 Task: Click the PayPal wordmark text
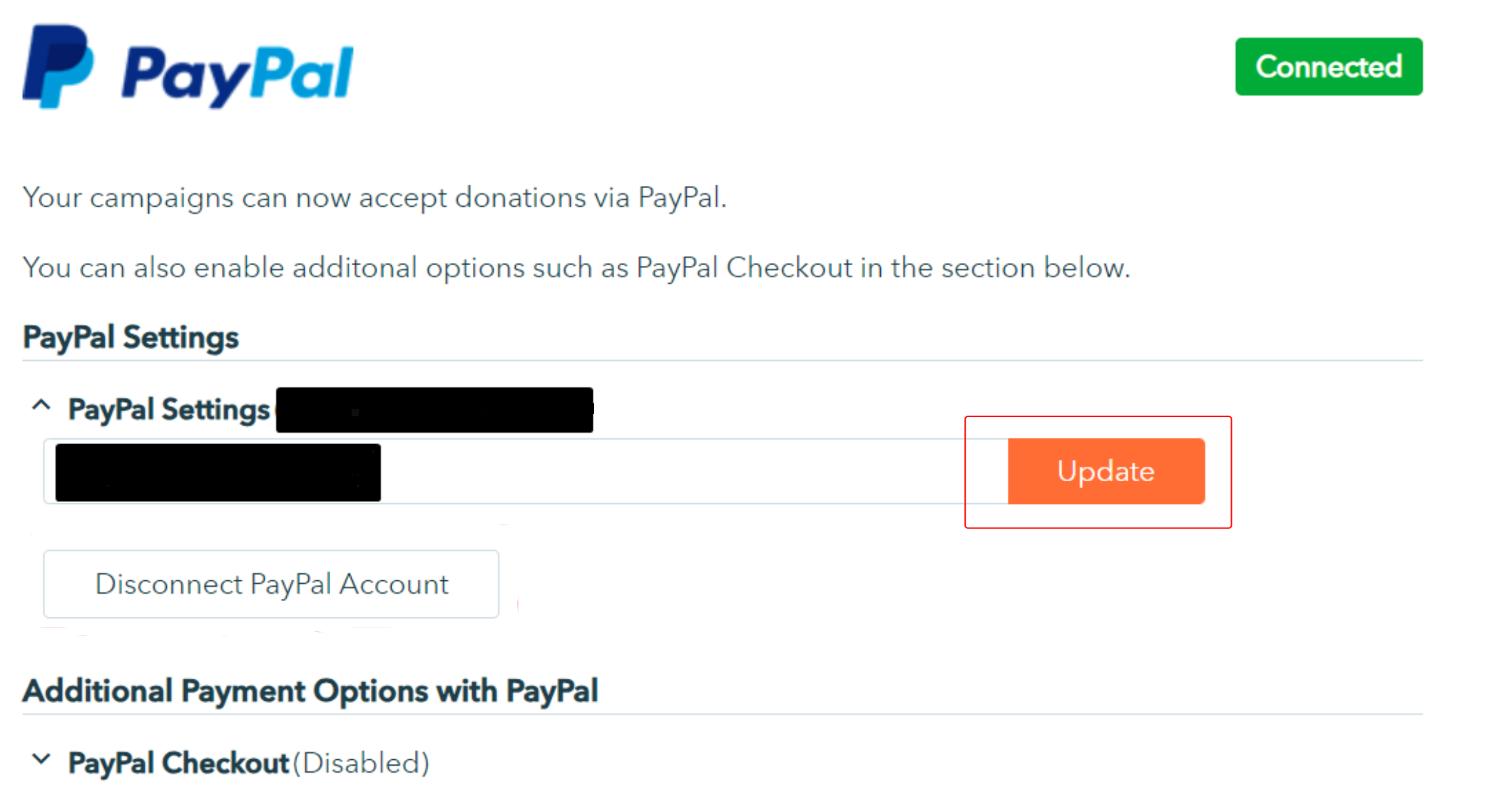238,74
